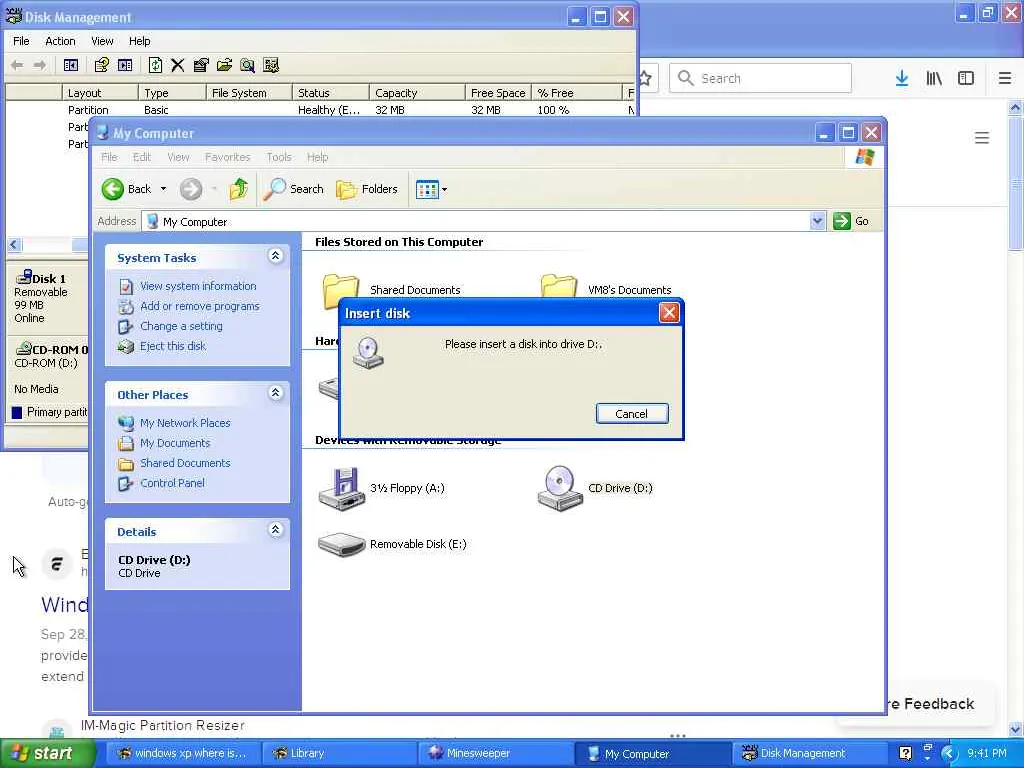Click the Go button next to address bar
Image resolution: width=1024 pixels, height=768 pixels.
click(851, 221)
